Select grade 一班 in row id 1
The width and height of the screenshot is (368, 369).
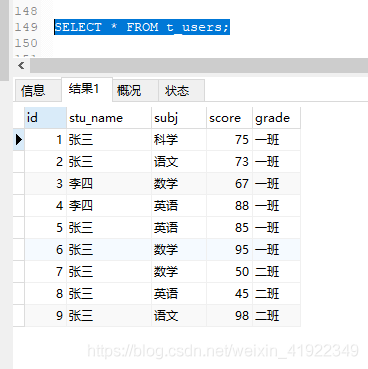276,140
